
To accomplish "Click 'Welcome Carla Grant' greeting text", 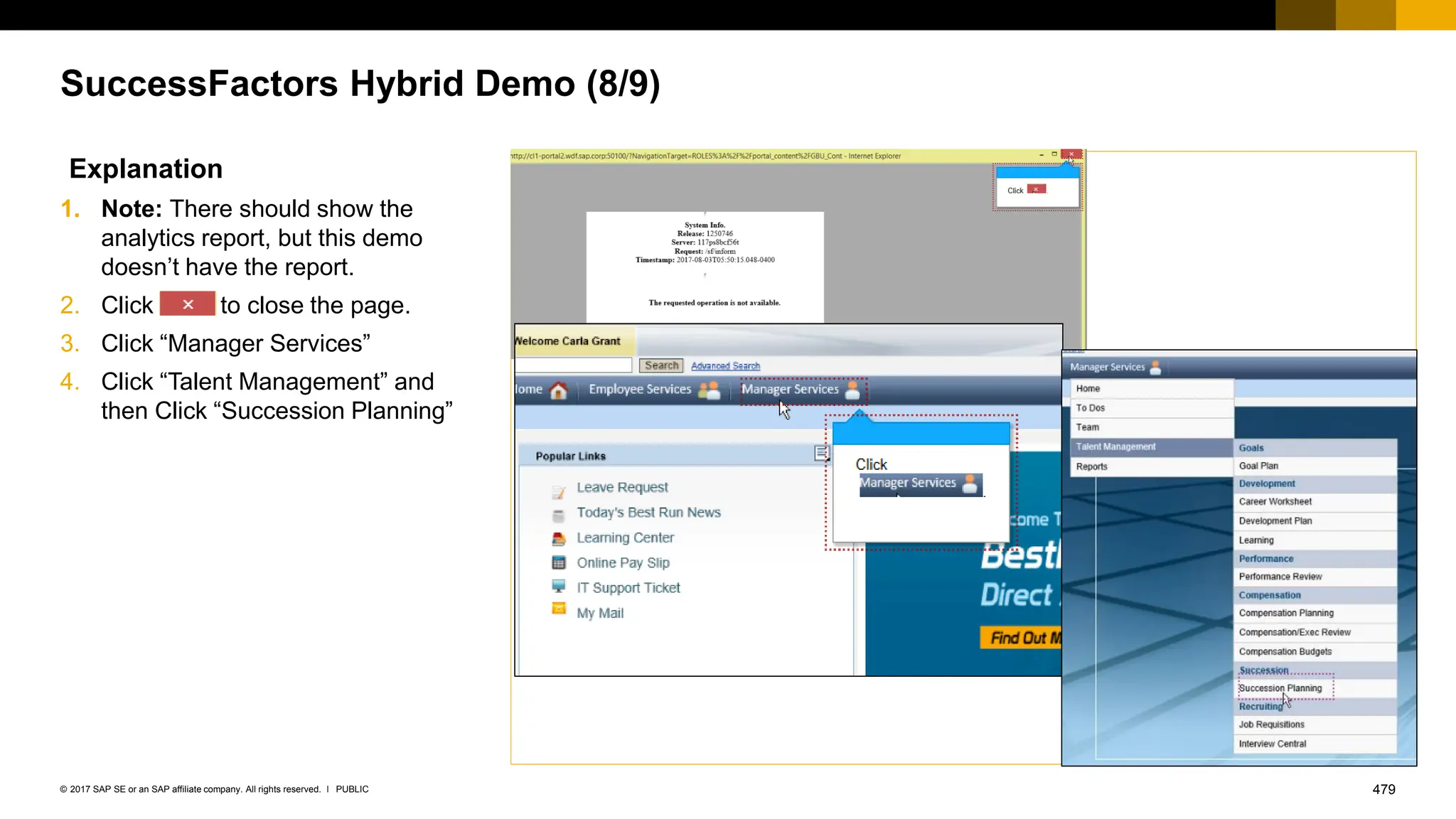I will tap(567, 341).
